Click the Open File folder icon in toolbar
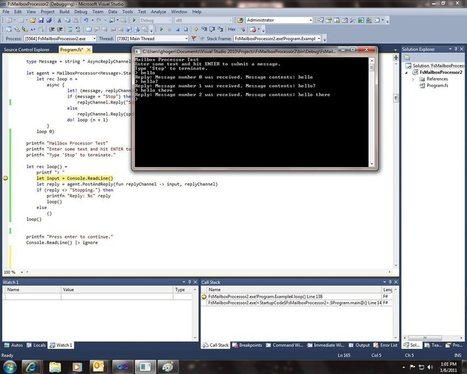 coord(32,20)
